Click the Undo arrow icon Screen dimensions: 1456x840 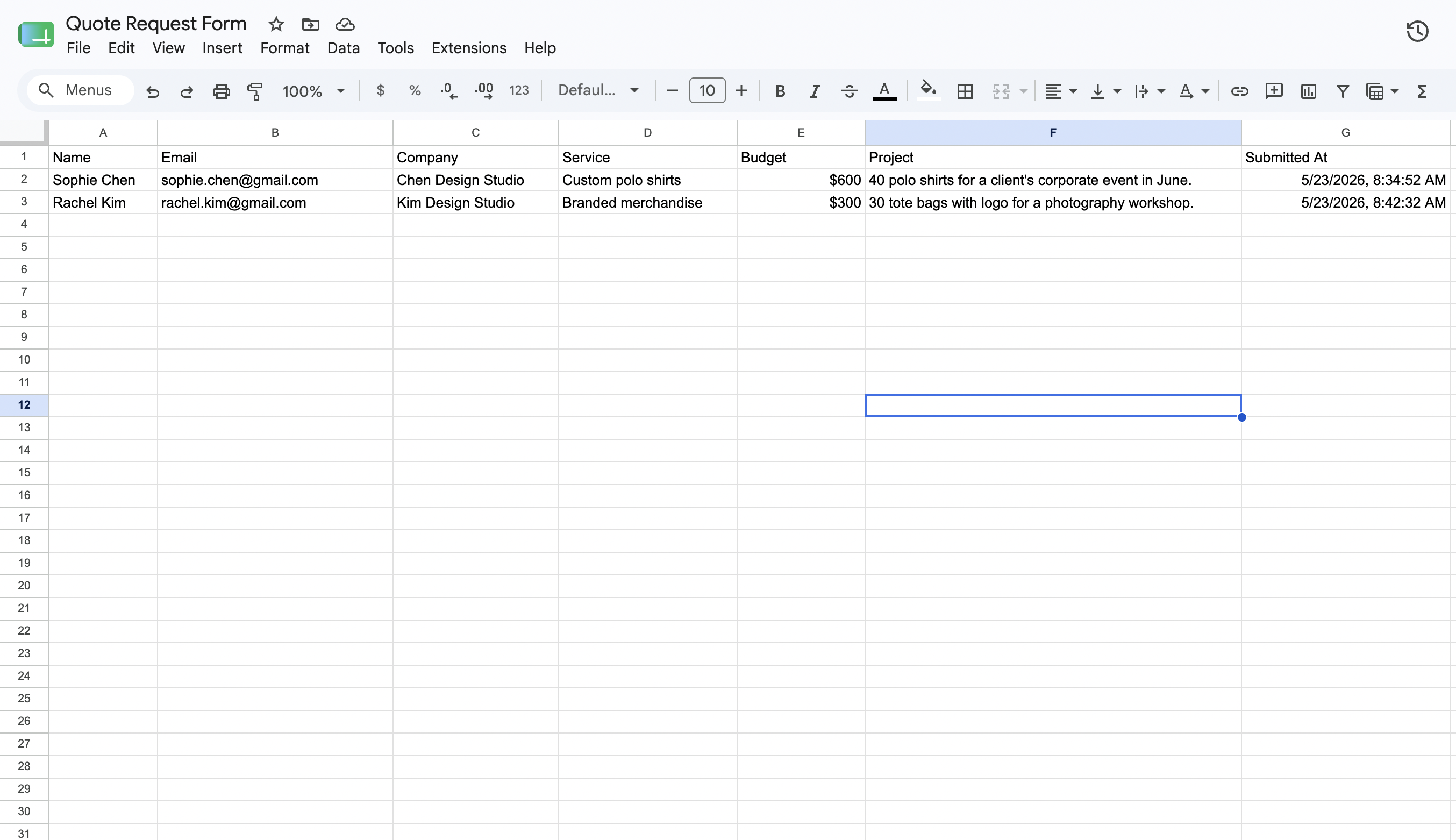(152, 91)
